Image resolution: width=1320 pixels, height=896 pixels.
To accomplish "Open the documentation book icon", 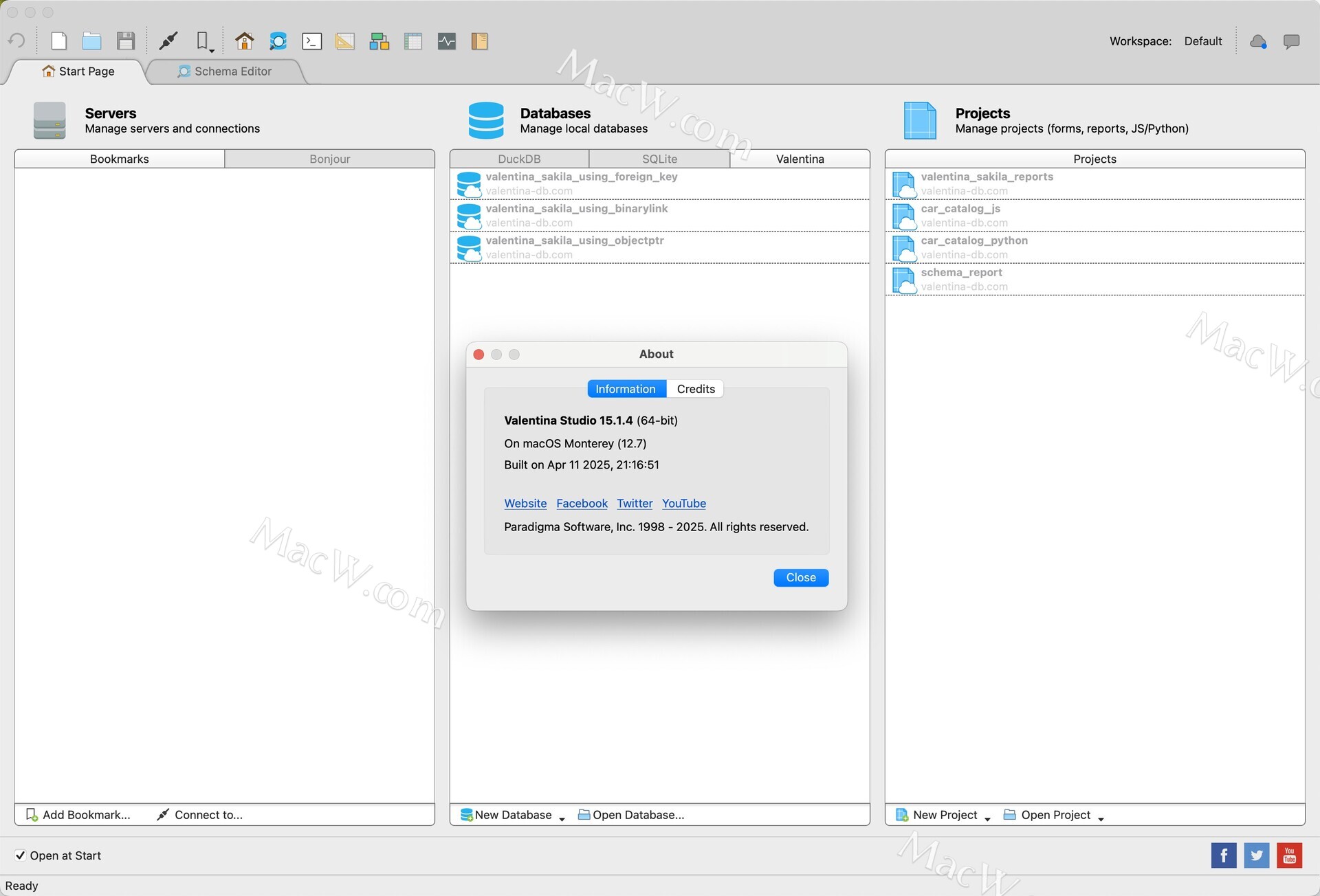I will pyautogui.click(x=480, y=41).
